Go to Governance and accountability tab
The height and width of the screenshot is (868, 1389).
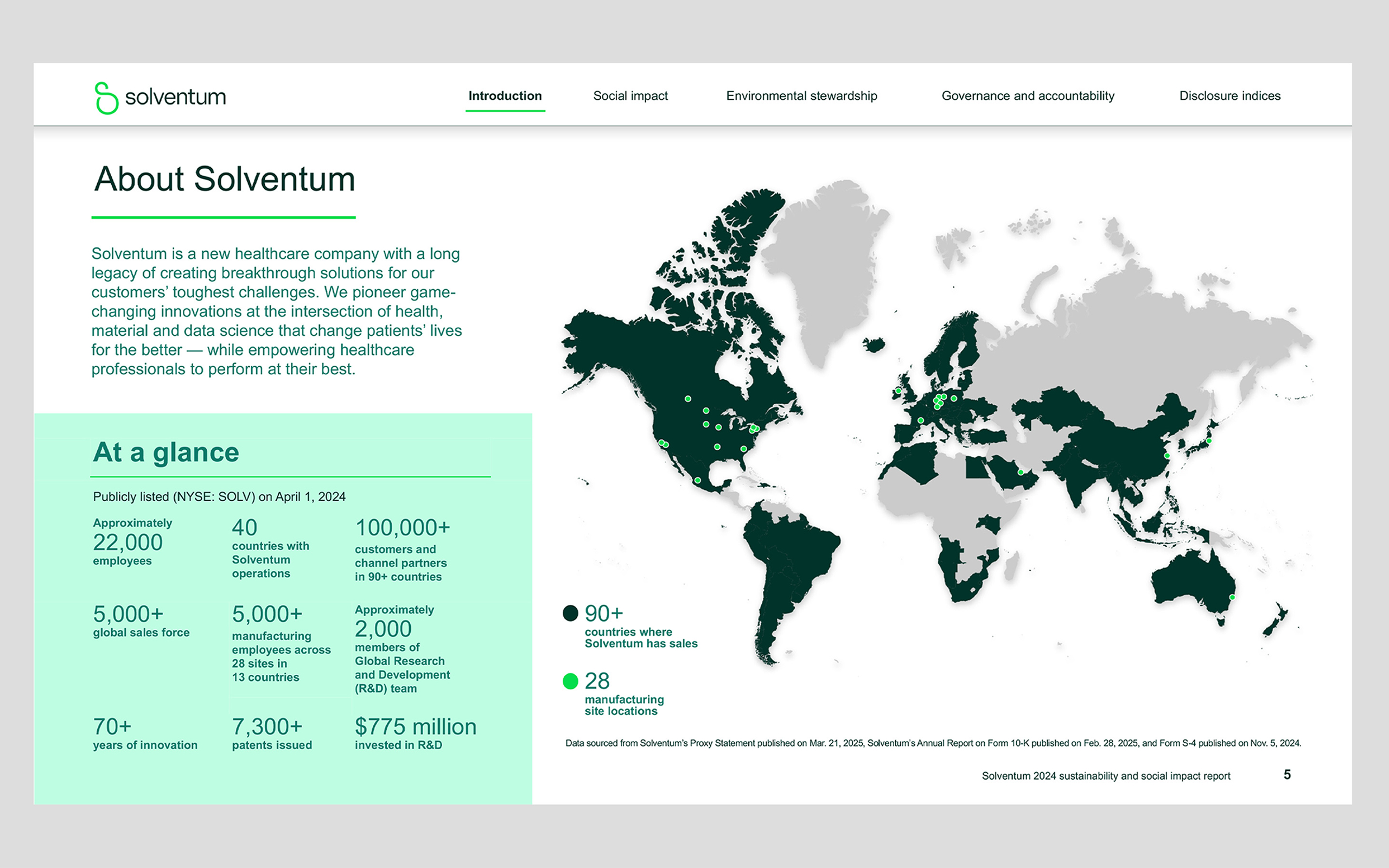tap(1028, 96)
